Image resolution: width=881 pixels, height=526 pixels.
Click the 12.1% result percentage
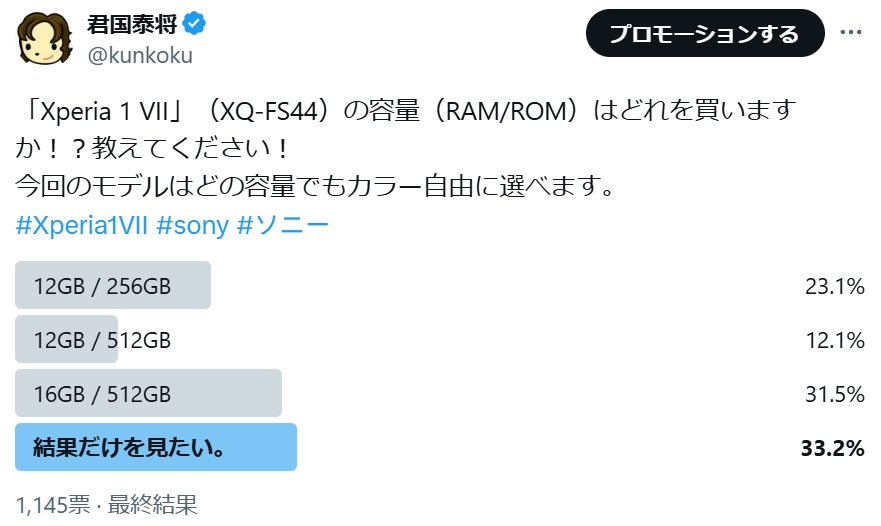(x=835, y=341)
